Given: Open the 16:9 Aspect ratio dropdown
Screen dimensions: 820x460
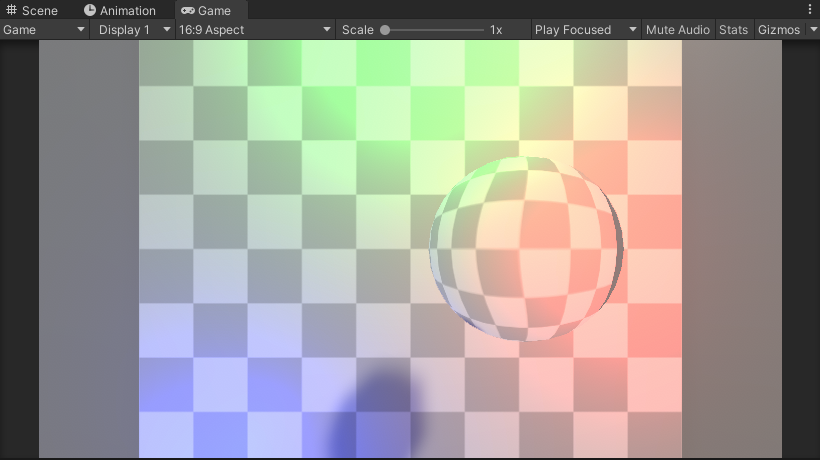Looking at the screenshot, I should (254, 30).
